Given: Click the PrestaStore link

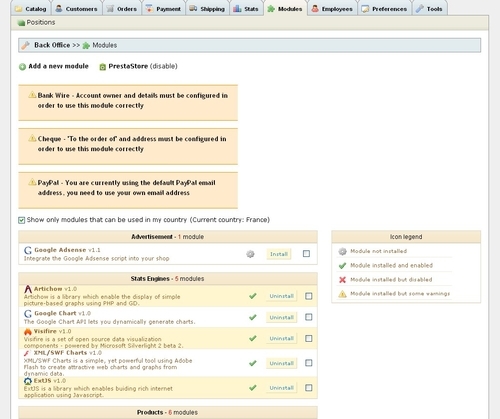Looking at the screenshot, I should [128, 66].
